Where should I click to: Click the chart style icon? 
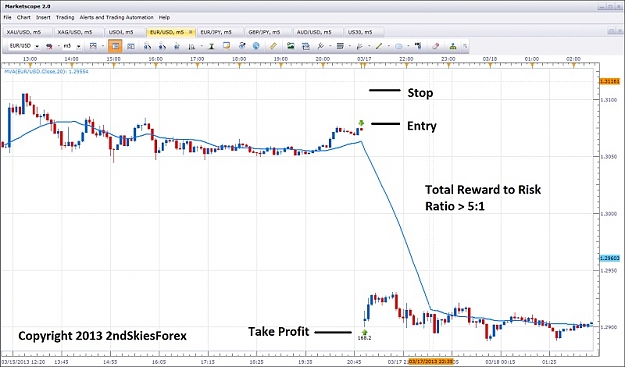[93, 46]
